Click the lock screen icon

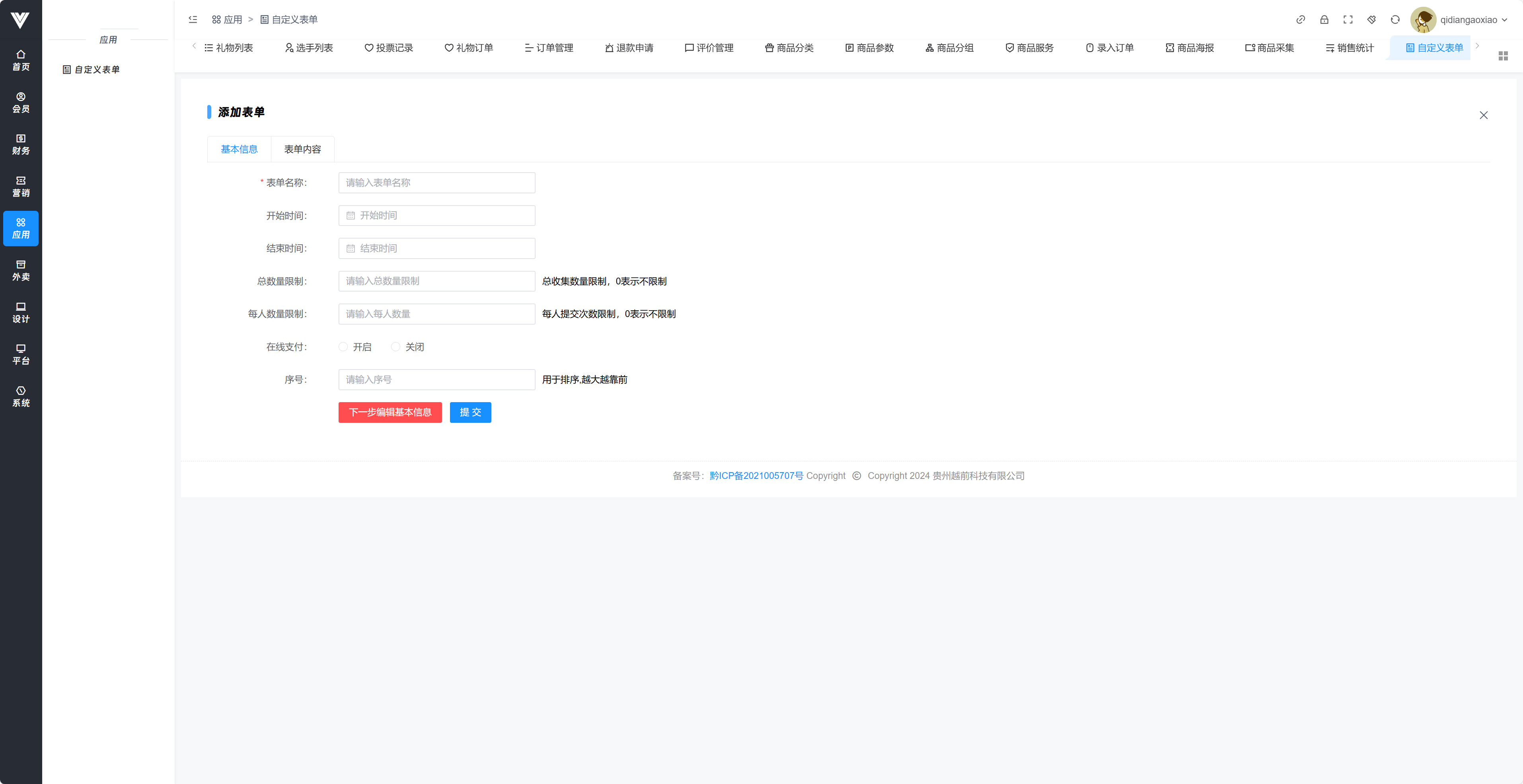click(x=1324, y=19)
